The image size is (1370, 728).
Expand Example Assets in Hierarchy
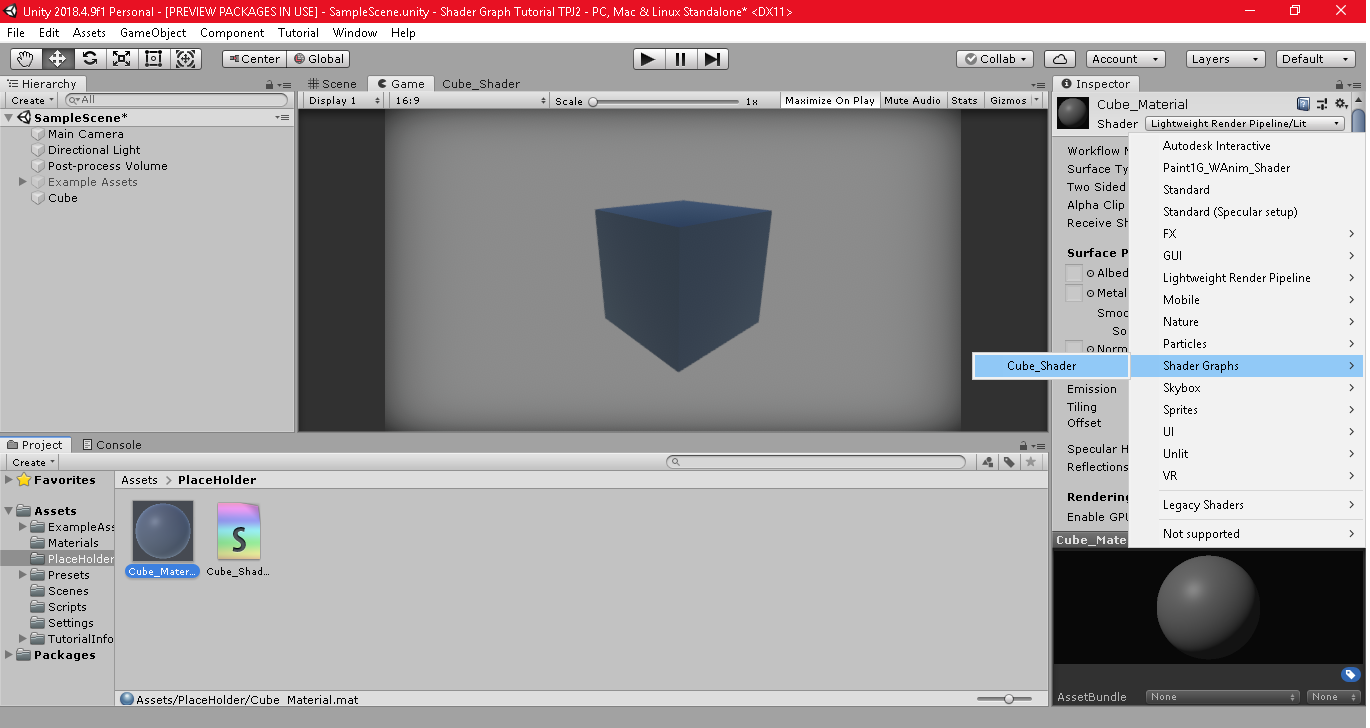(x=23, y=182)
